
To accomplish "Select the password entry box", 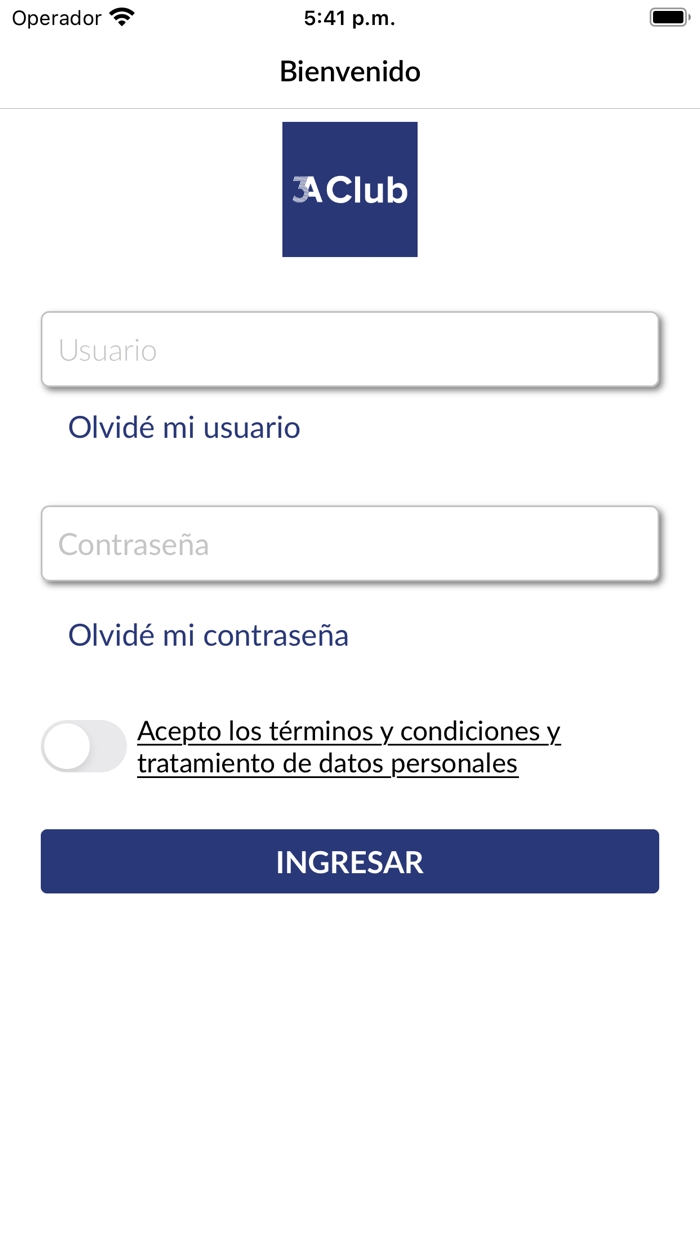I will coord(349,544).
